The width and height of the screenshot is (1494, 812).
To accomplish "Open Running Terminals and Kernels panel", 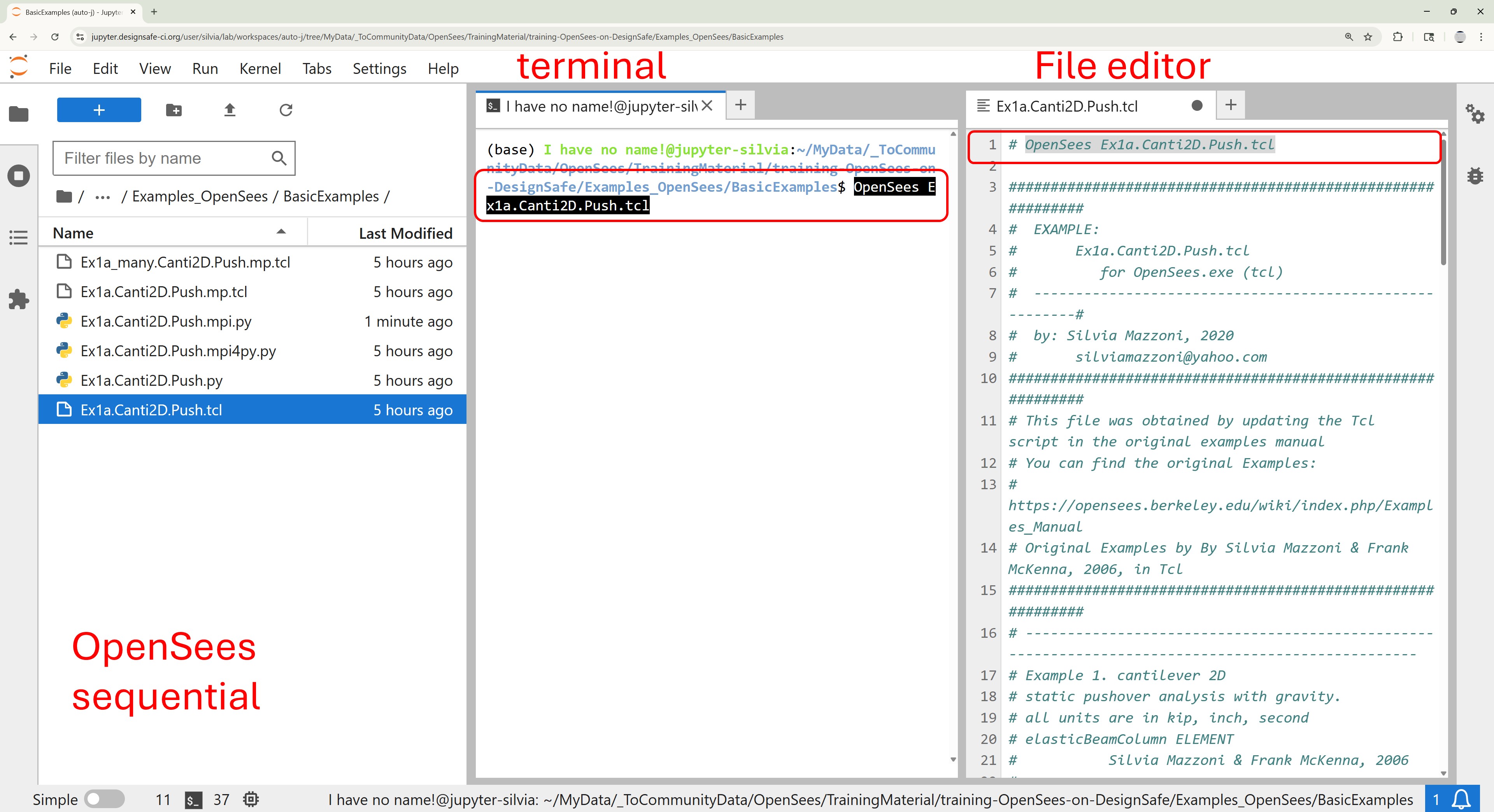I will (x=19, y=176).
